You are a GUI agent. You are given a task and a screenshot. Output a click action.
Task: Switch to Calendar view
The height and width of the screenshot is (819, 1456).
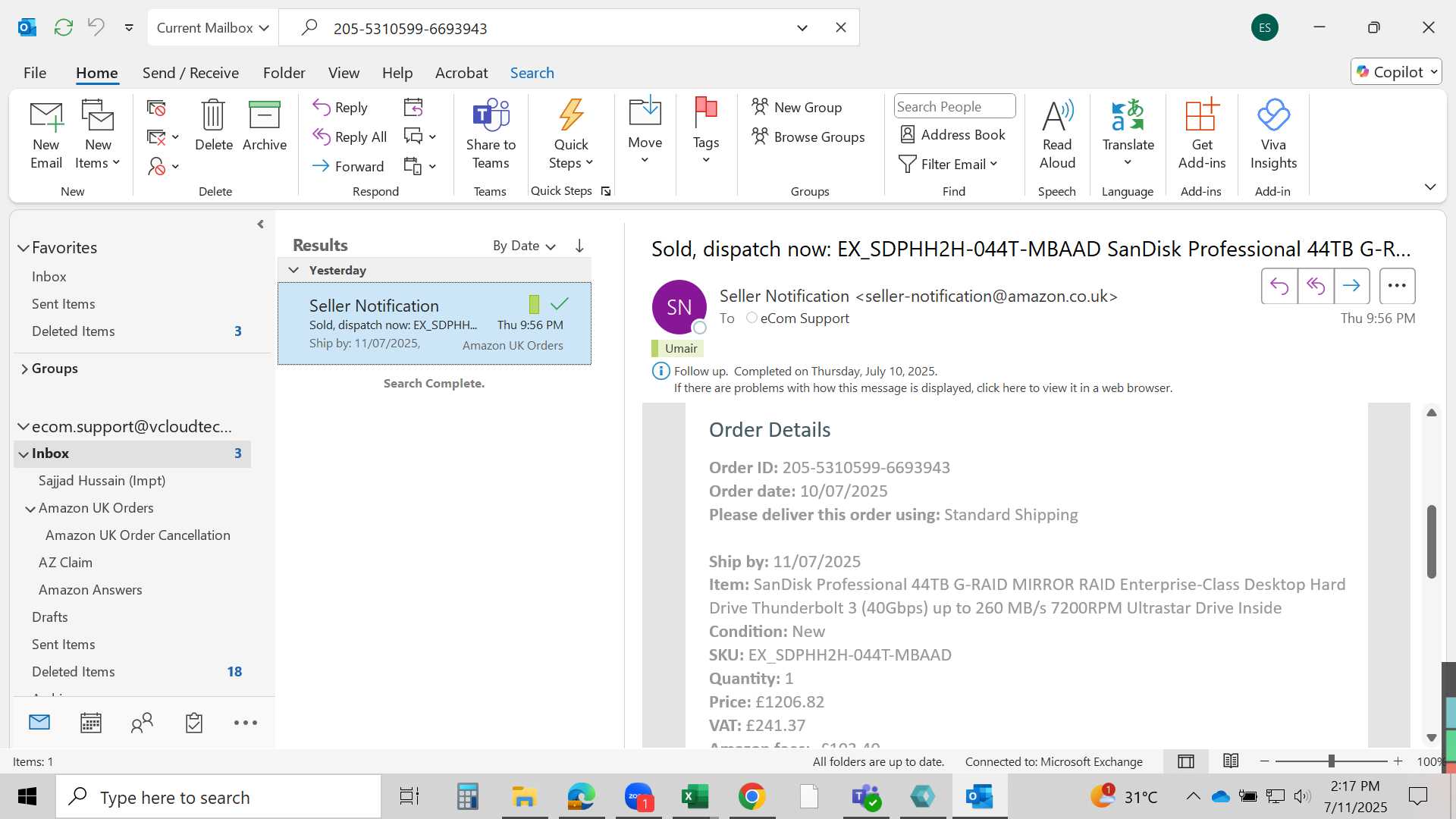(x=91, y=723)
